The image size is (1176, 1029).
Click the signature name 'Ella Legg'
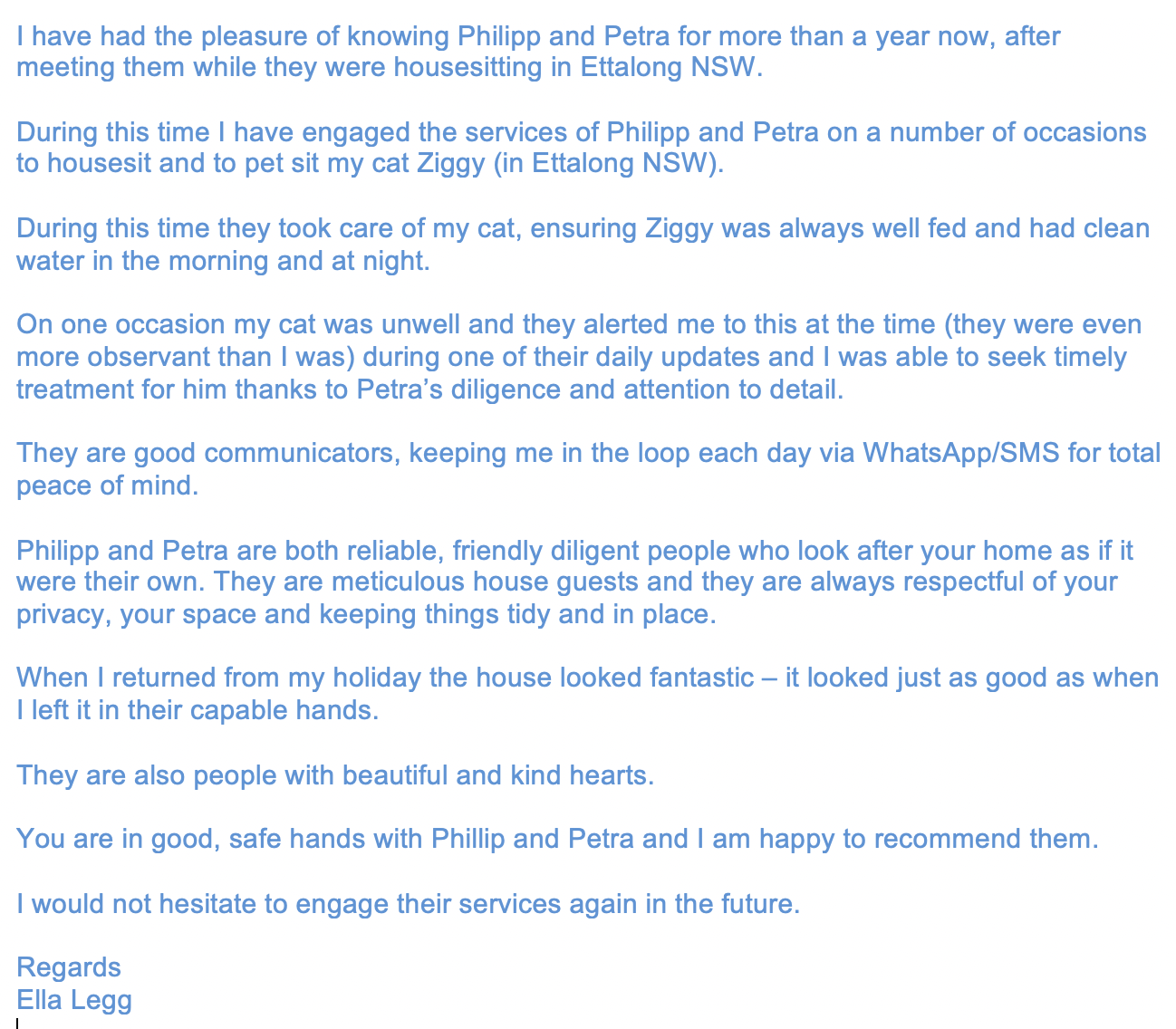tap(74, 1001)
